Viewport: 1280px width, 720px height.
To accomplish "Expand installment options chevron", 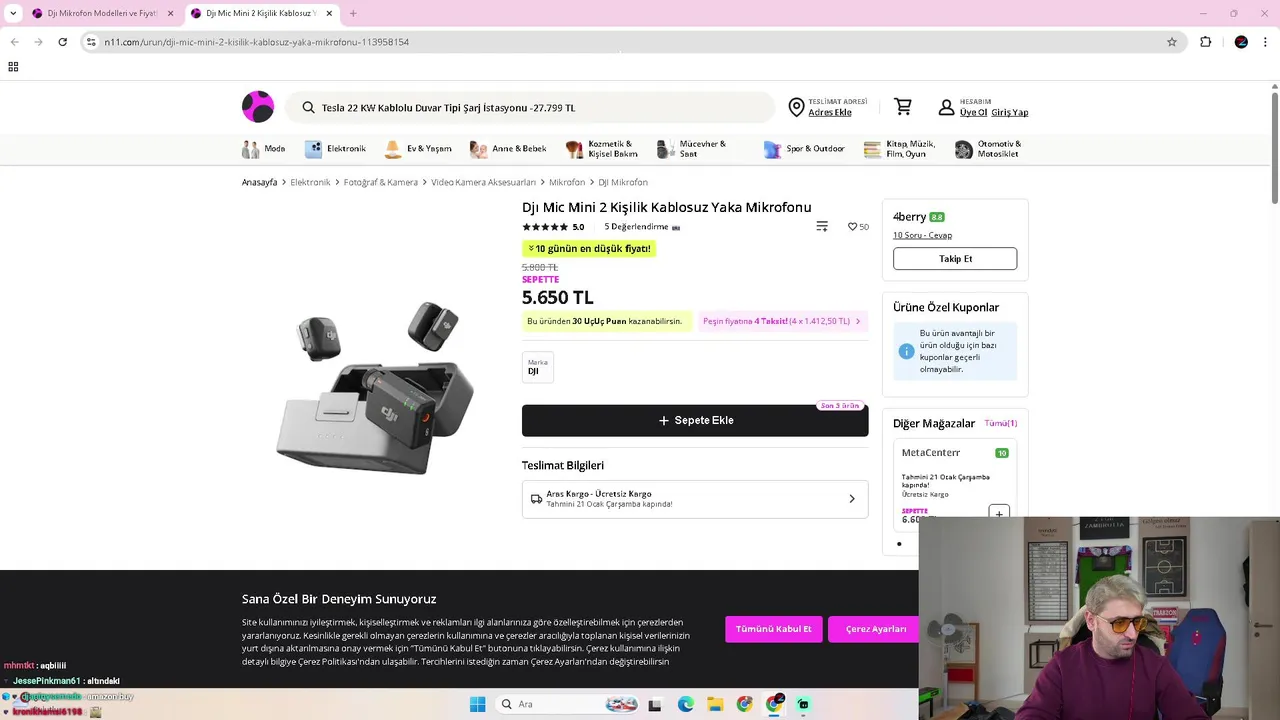I will 858,321.
